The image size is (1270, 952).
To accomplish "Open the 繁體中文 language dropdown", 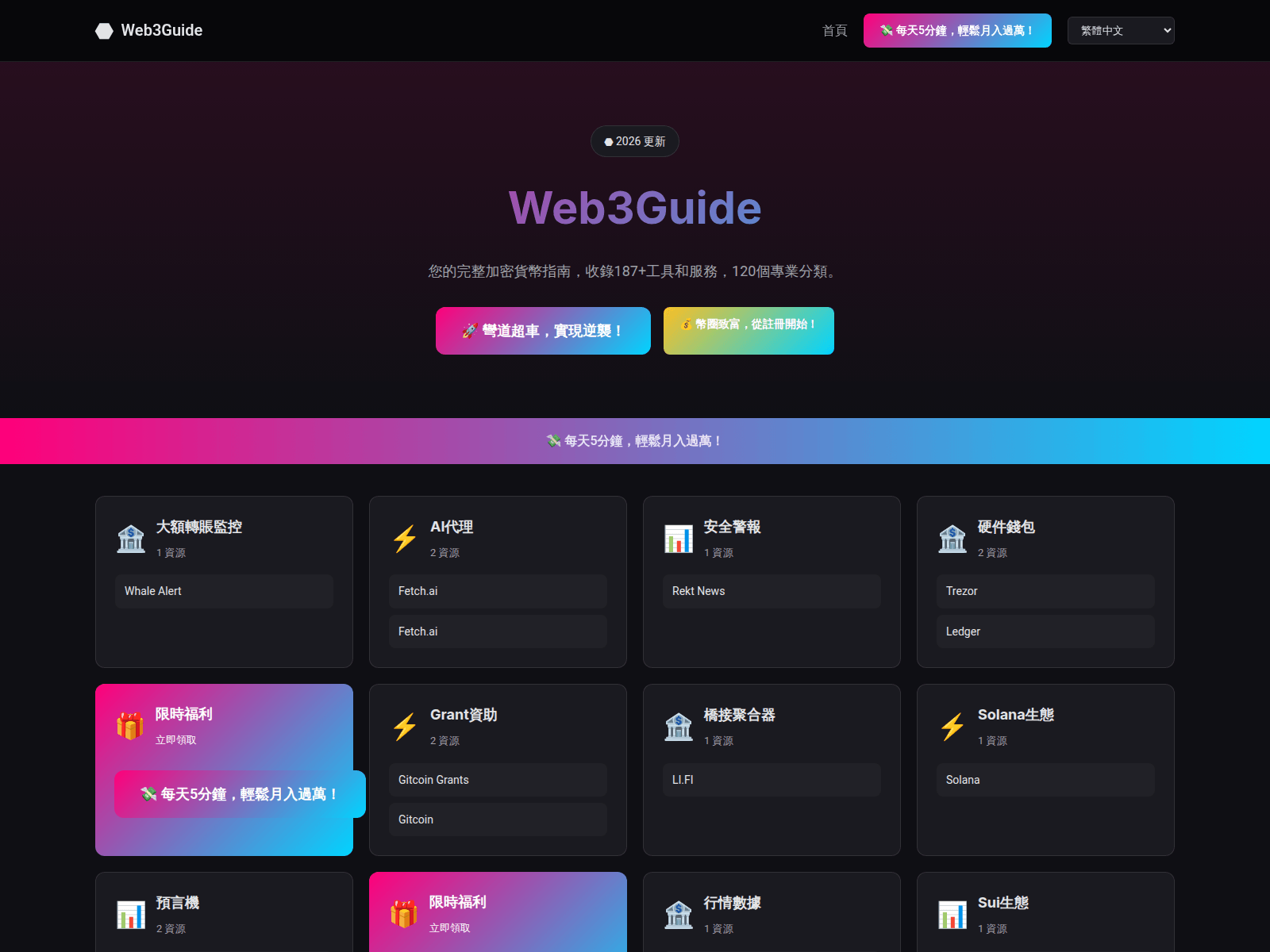I will [1121, 31].
